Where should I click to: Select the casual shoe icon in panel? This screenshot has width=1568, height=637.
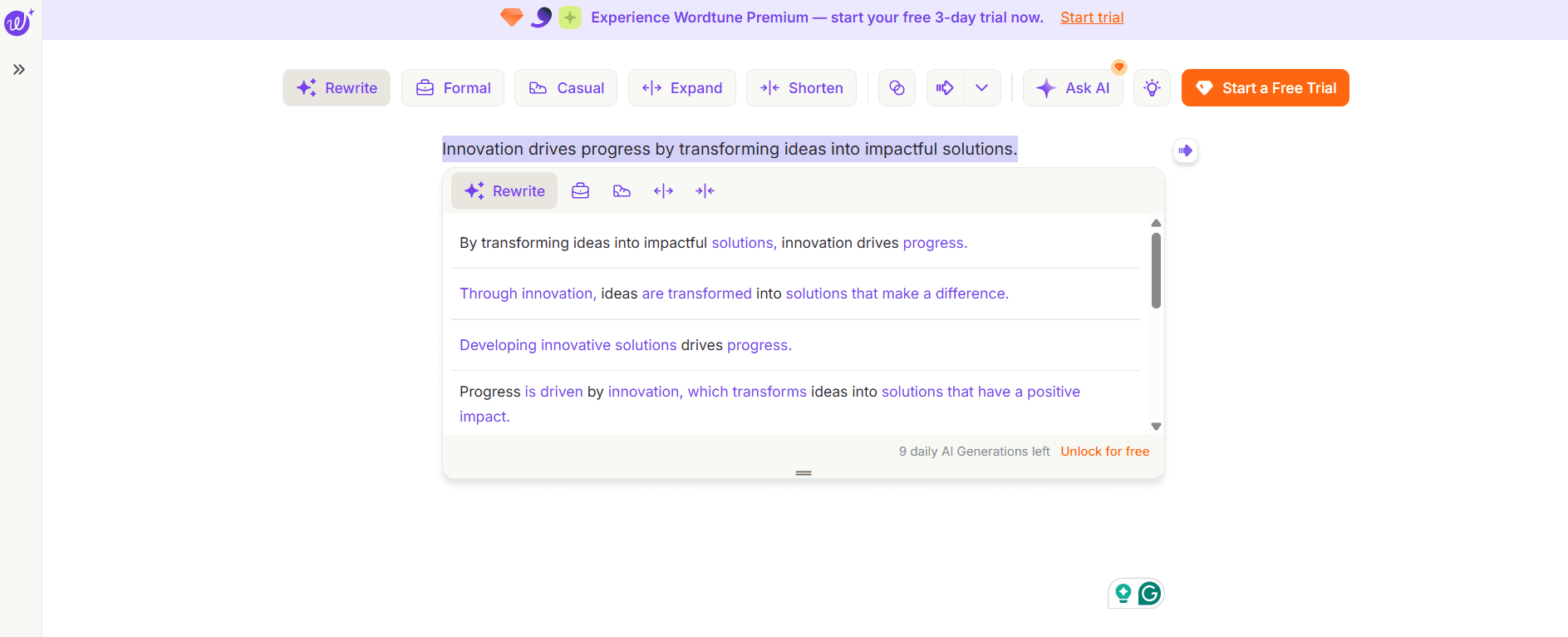pyautogui.click(x=622, y=191)
